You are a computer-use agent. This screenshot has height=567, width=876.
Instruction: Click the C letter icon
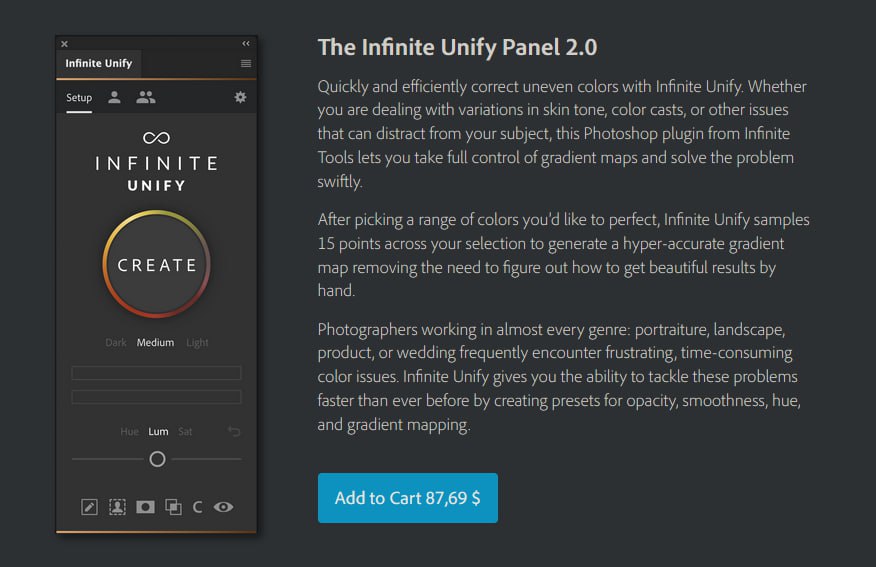197,507
